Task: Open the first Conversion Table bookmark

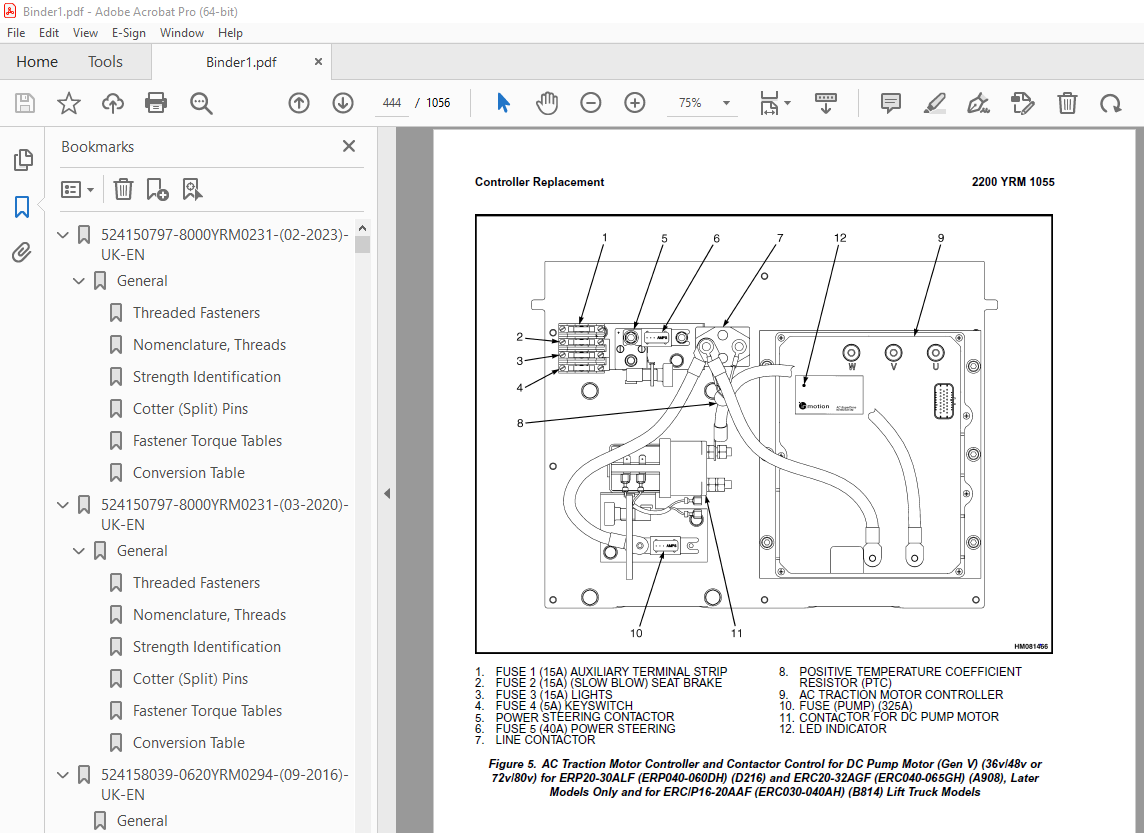Action: point(189,473)
